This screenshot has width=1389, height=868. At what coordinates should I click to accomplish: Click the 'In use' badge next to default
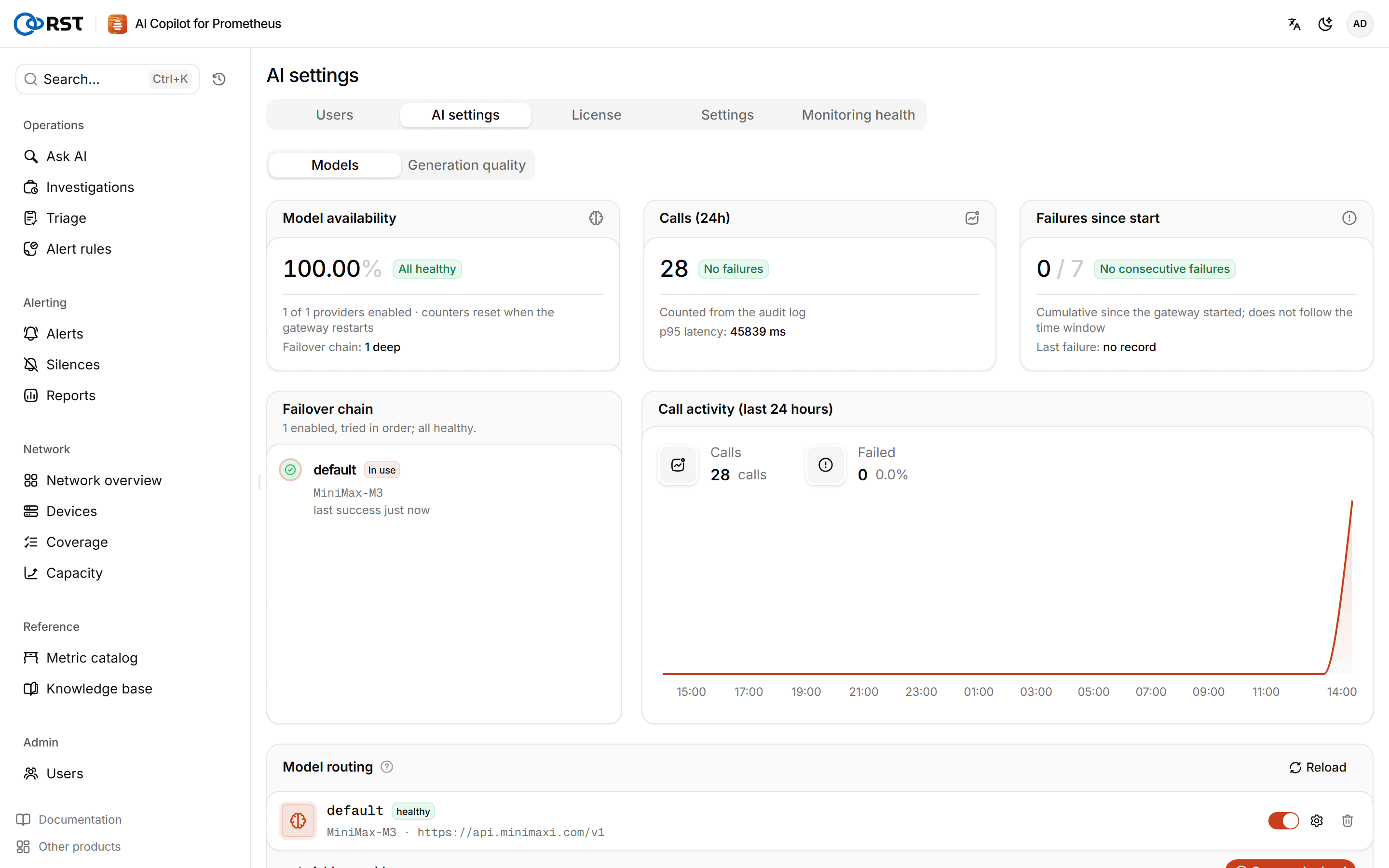tap(381, 470)
